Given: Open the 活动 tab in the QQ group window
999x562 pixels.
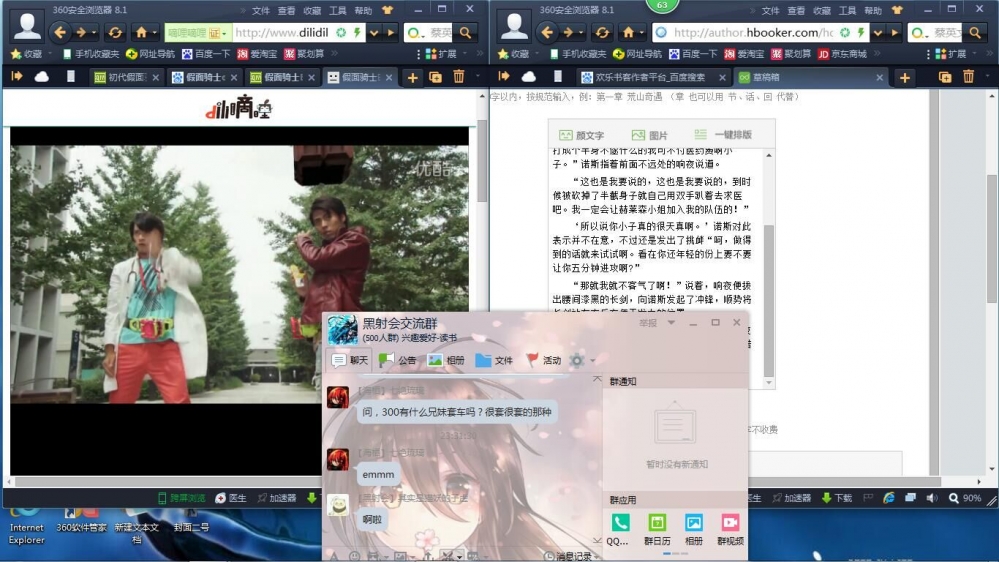Looking at the screenshot, I should [x=543, y=360].
